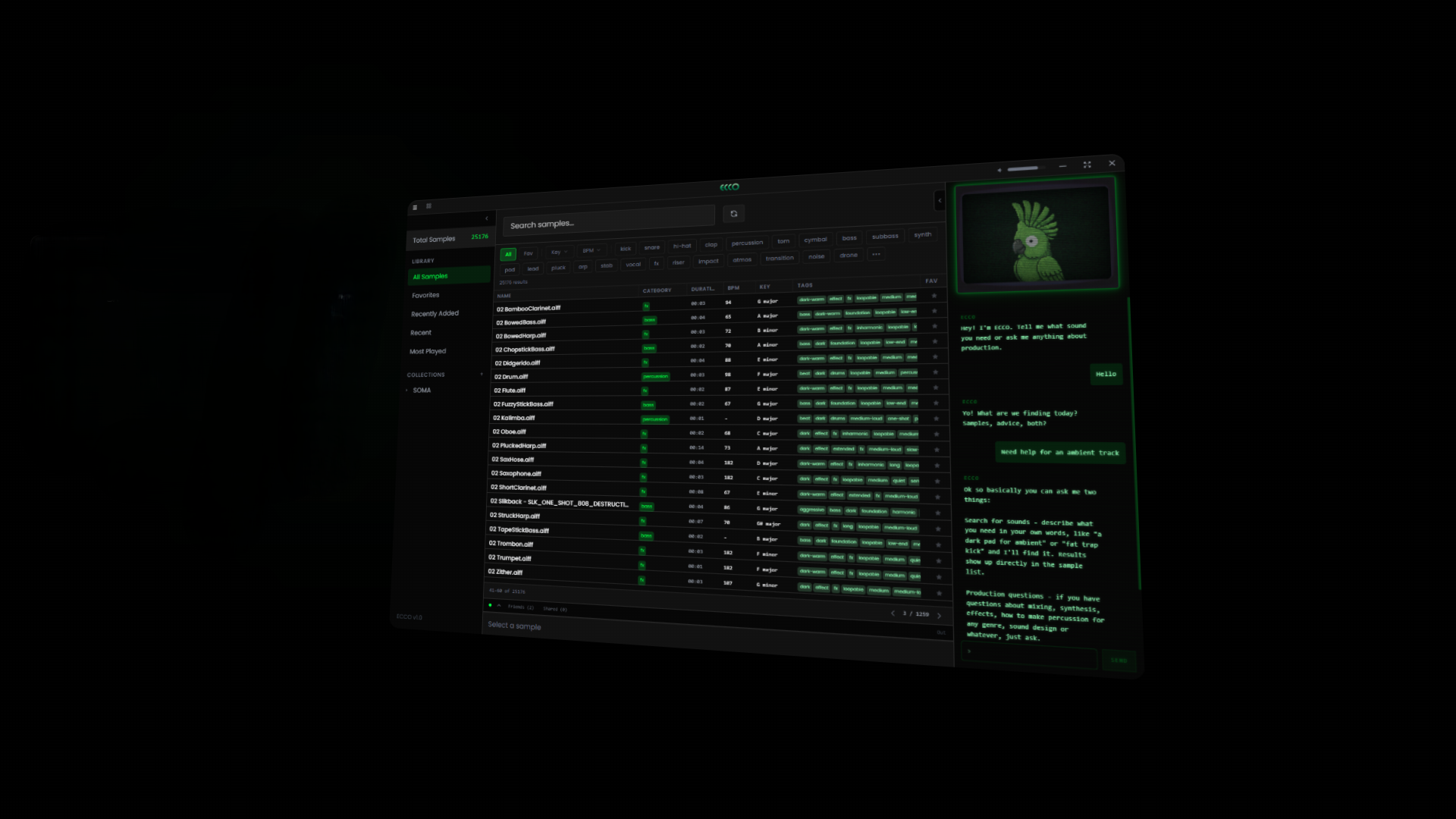
Task: Click the Total Samples 25176 counter
Action: (x=450, y=238)
